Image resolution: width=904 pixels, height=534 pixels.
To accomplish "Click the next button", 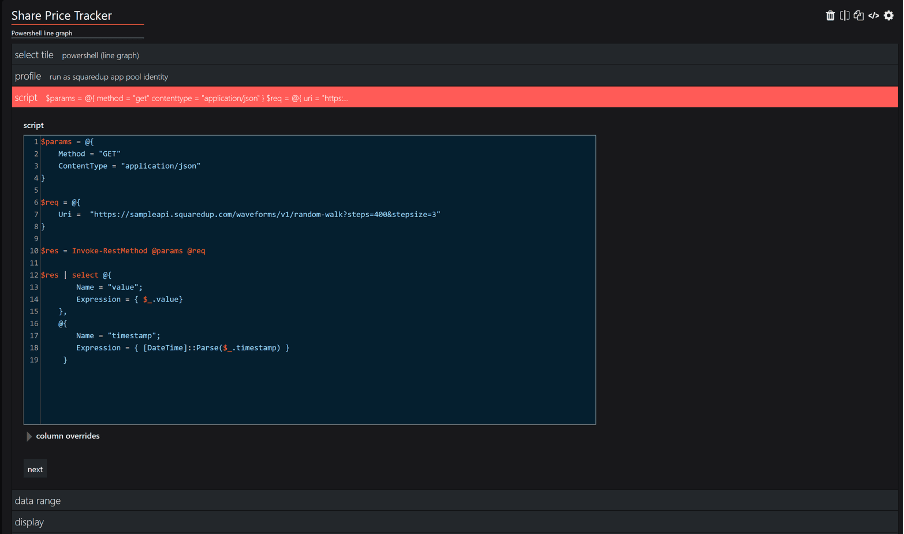I will 35,469.
